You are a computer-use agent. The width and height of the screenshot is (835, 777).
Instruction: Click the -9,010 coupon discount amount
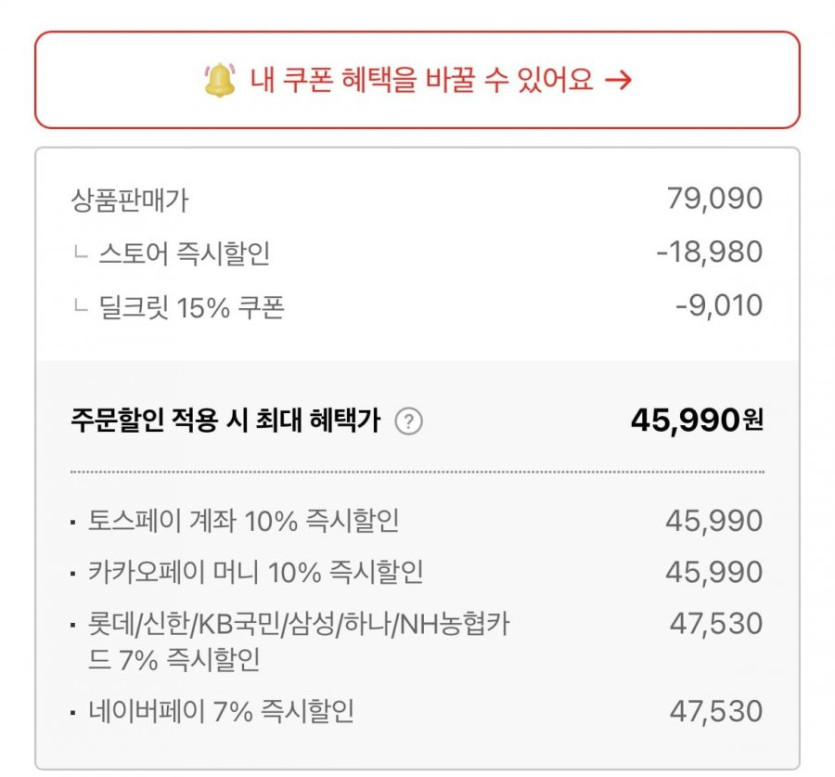coord(718,305)
